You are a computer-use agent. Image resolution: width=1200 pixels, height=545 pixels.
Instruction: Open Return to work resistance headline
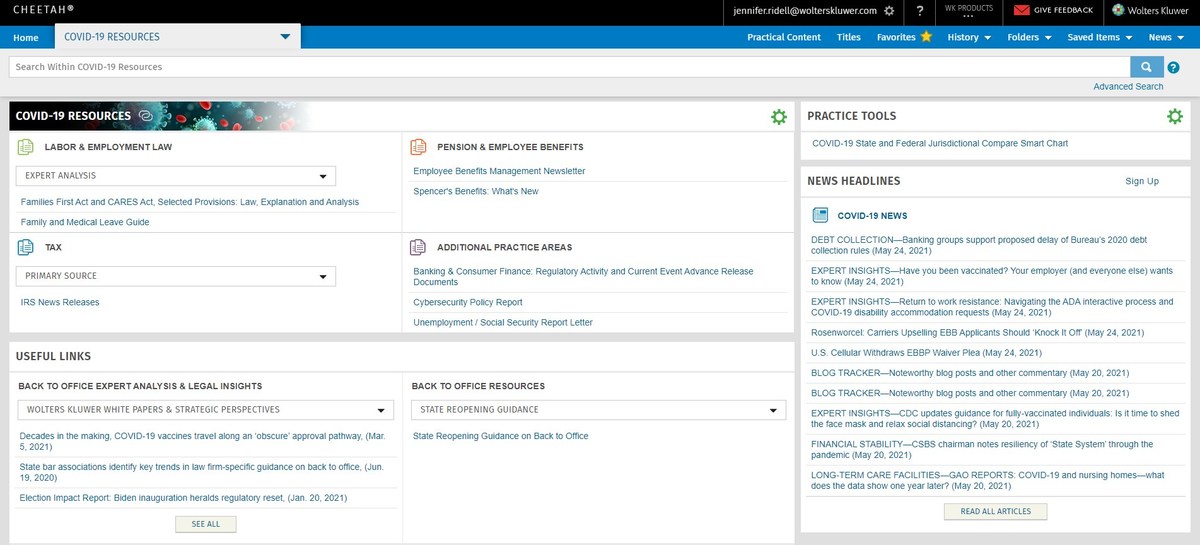pyautogui.click(x=992, y=306)
